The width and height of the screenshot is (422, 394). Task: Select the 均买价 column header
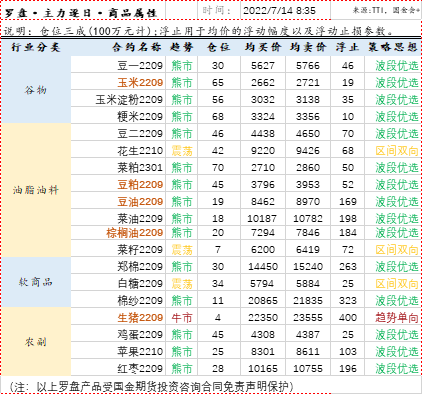click(263, 47)
